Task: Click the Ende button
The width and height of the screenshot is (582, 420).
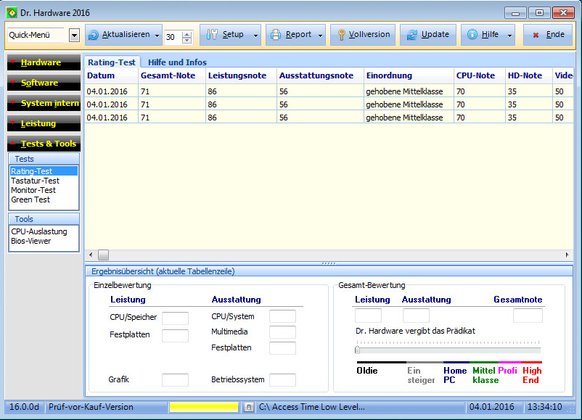Action: [547, 35]
